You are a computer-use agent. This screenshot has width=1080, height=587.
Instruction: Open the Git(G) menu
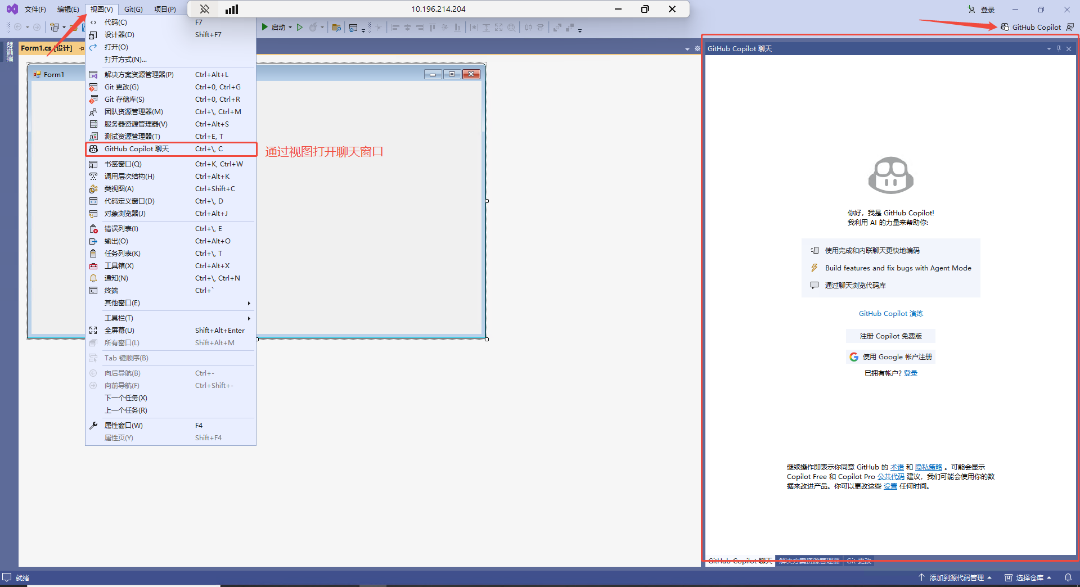click(133, 9)
